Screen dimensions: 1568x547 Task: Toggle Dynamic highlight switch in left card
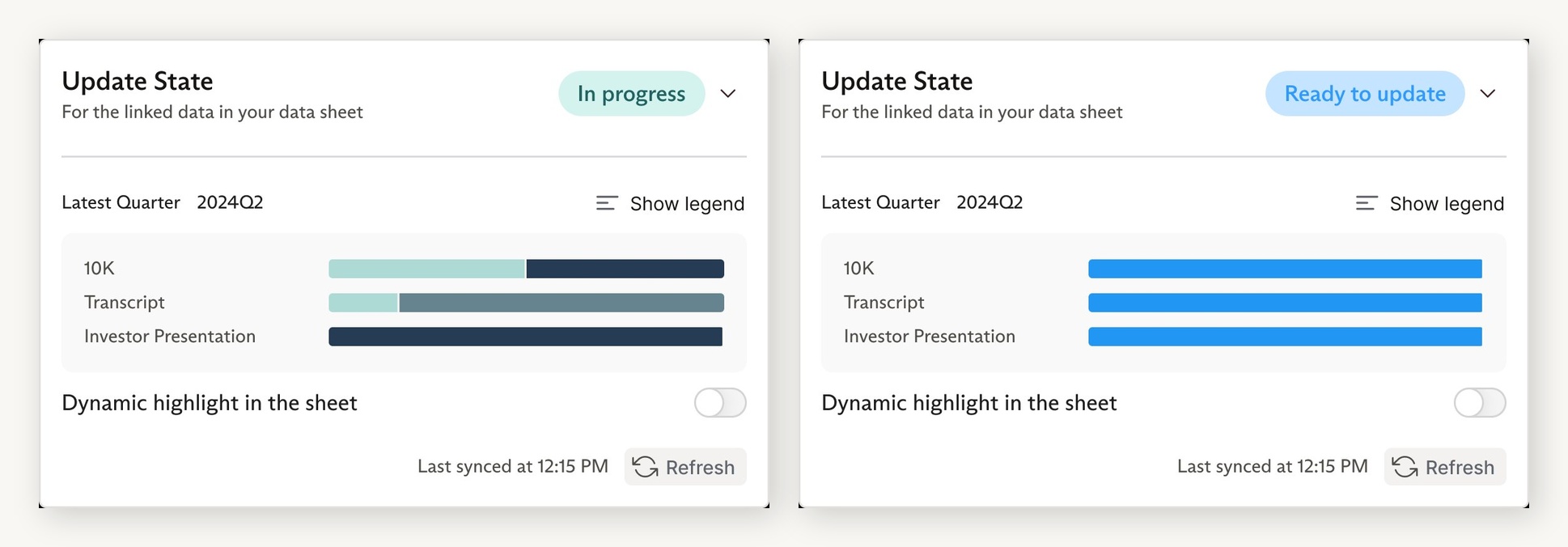pos(720,402)
